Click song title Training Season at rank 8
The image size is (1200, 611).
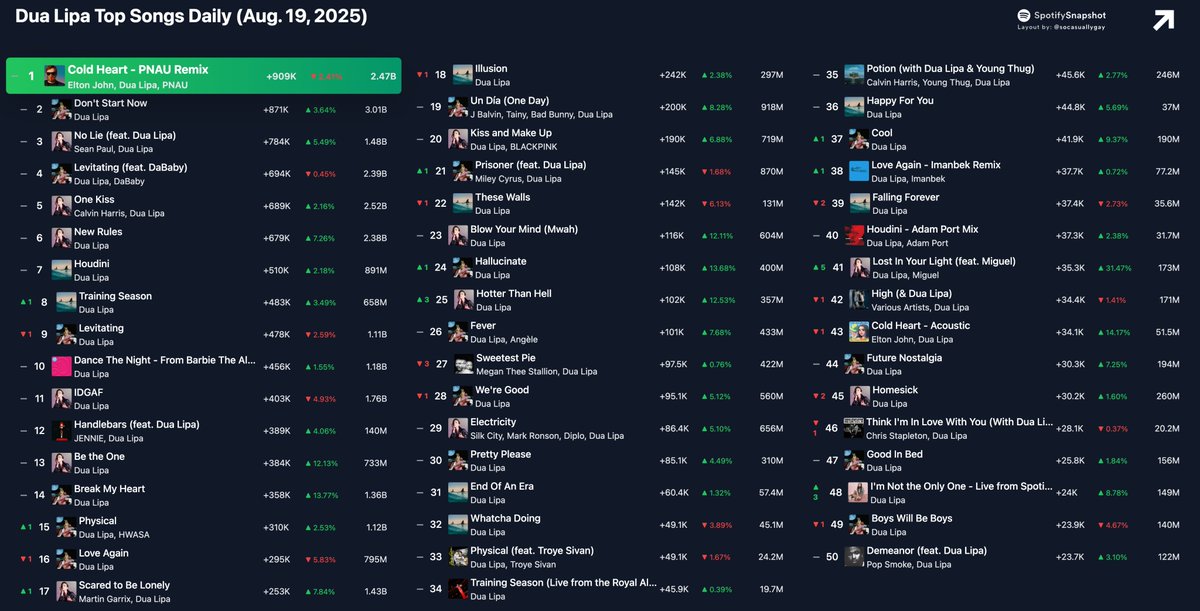pos(115,296)
